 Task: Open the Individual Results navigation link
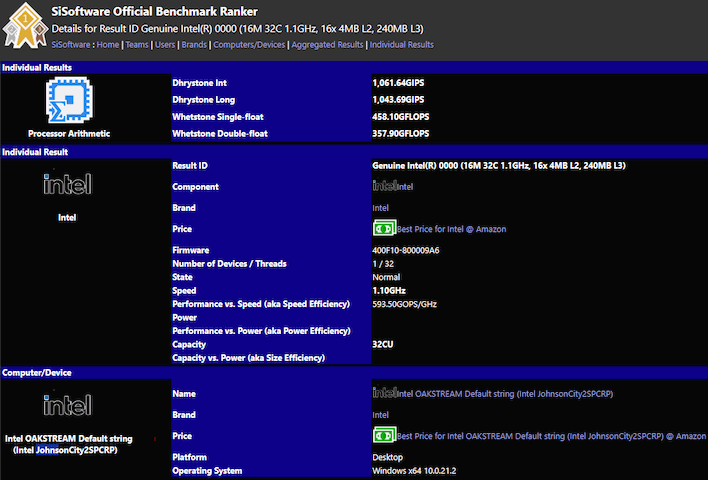[401, 45]
